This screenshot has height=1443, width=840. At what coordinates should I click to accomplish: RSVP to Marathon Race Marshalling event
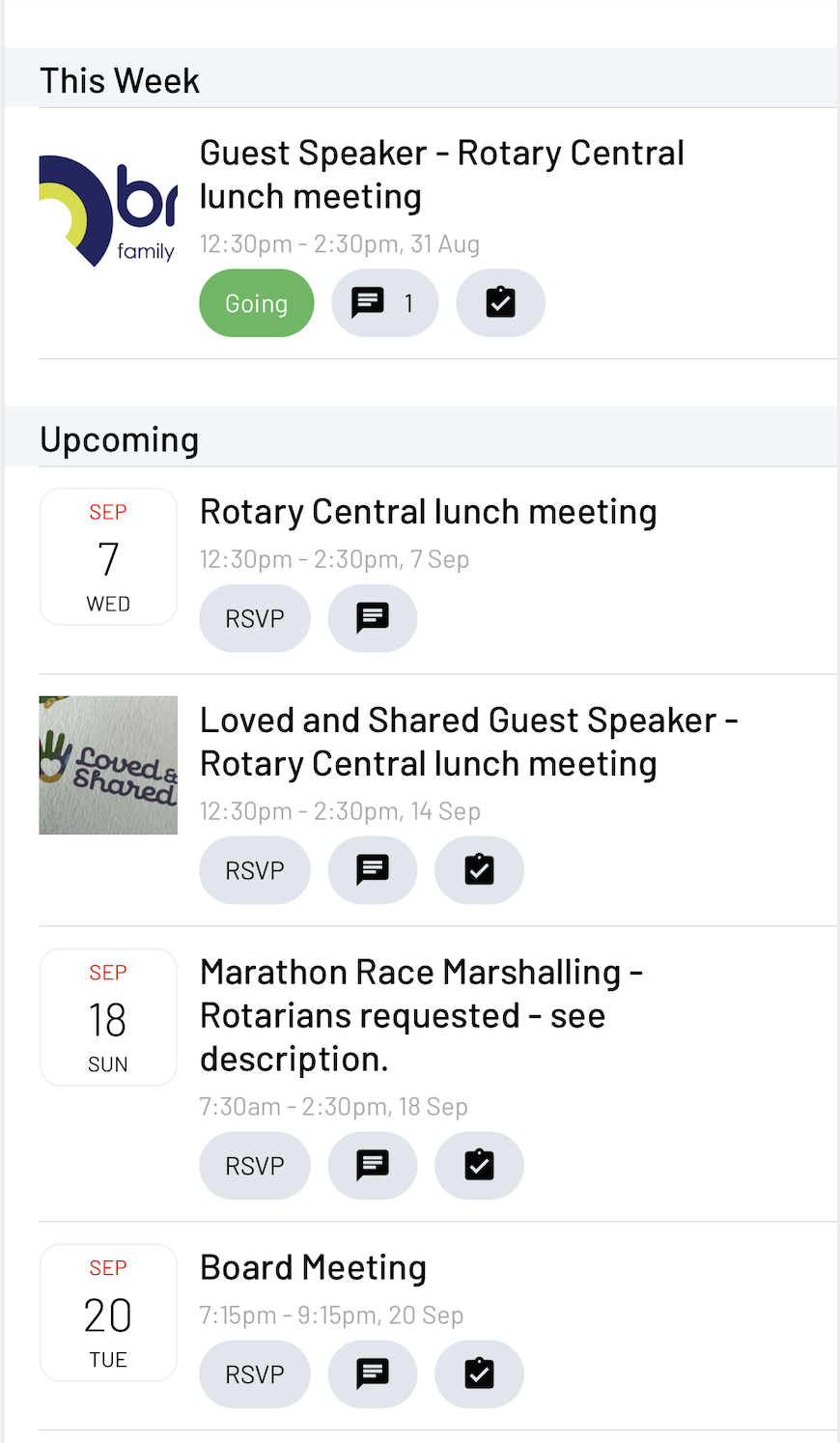[255, 1166]
